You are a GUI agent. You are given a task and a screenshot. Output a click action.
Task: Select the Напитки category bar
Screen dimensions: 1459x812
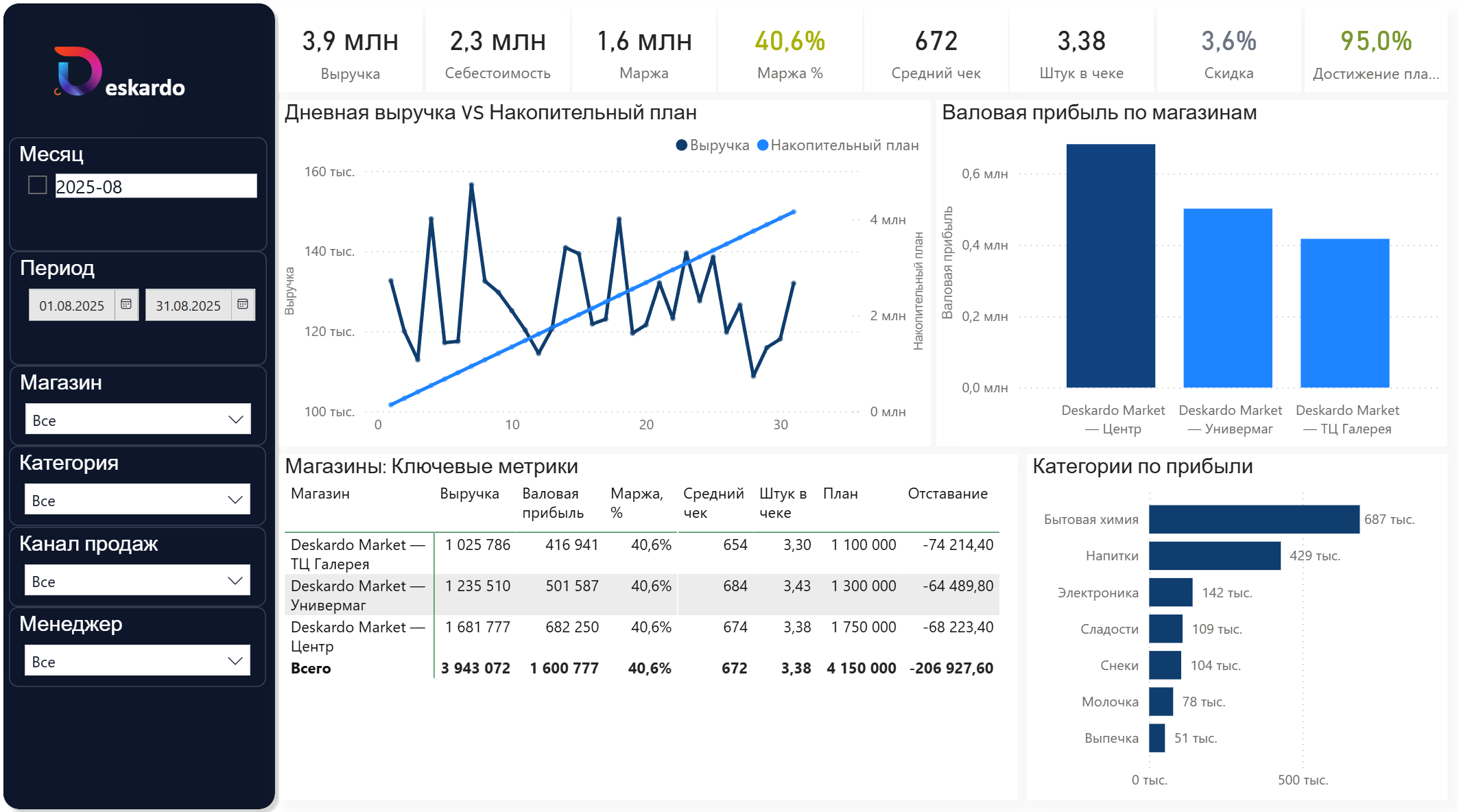coord(1215,556)
